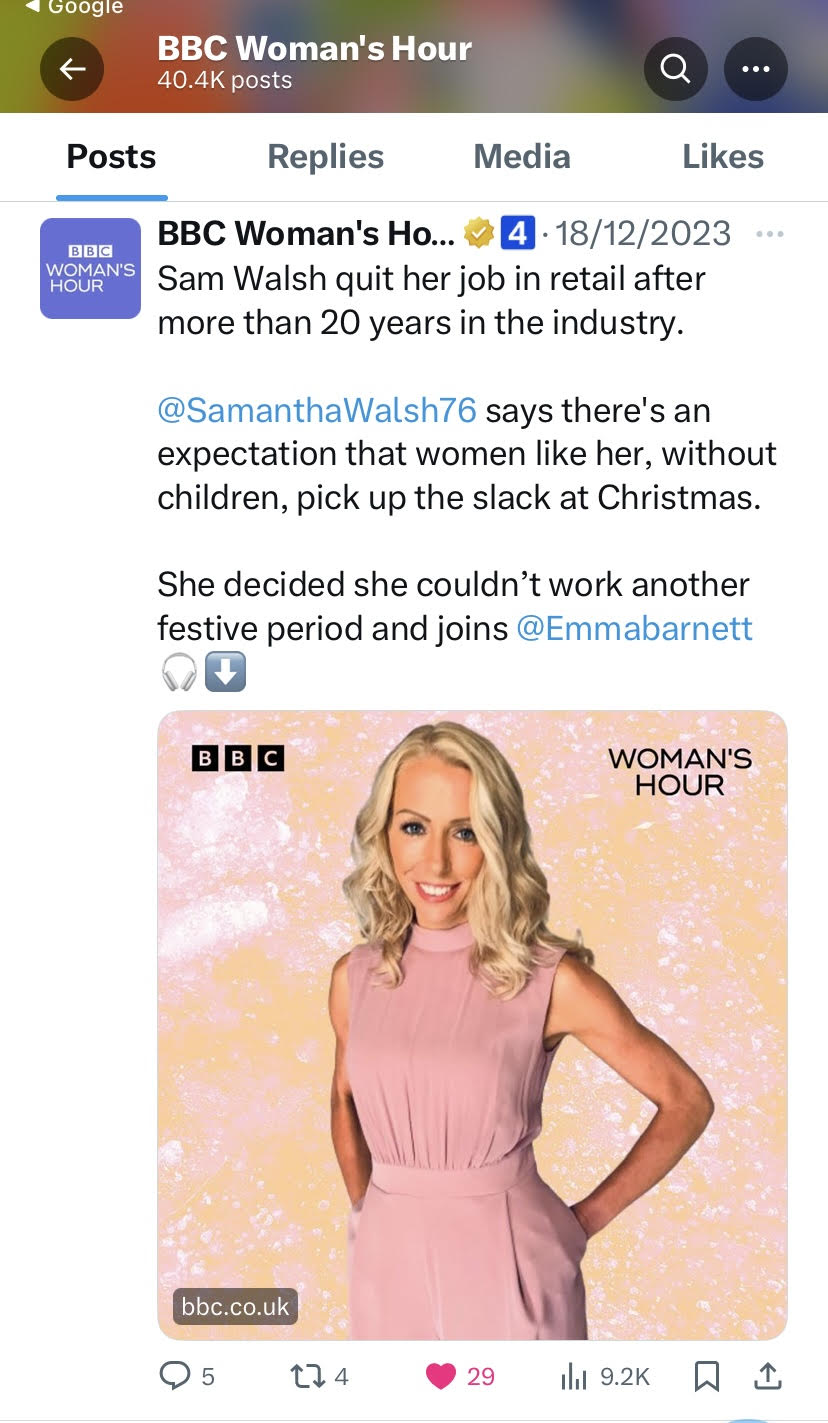The image size is (828, 1423).
Task: Open the Likes tab
Action: 722,157
